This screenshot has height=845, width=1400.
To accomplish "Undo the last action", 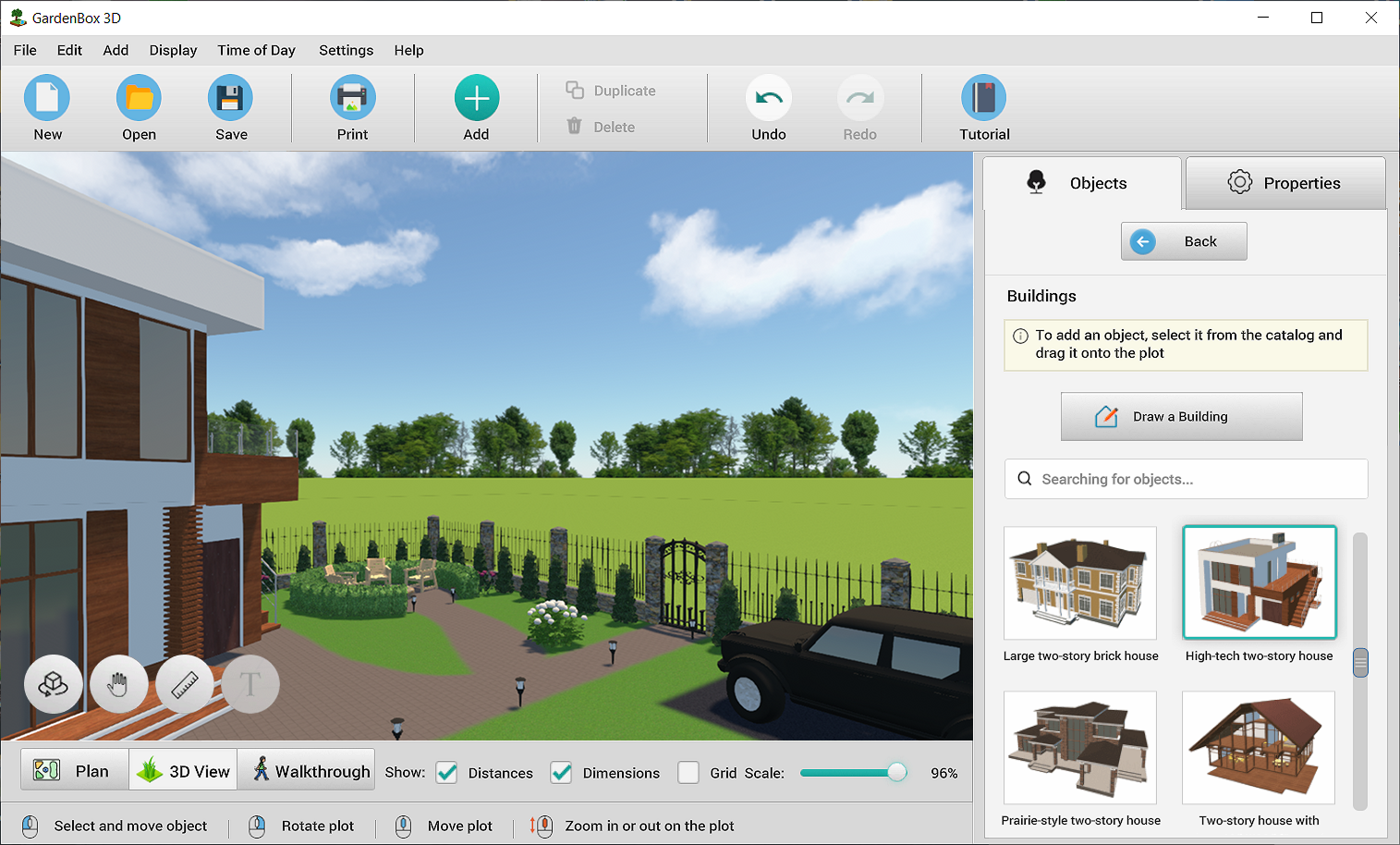I will coord(768,98).
